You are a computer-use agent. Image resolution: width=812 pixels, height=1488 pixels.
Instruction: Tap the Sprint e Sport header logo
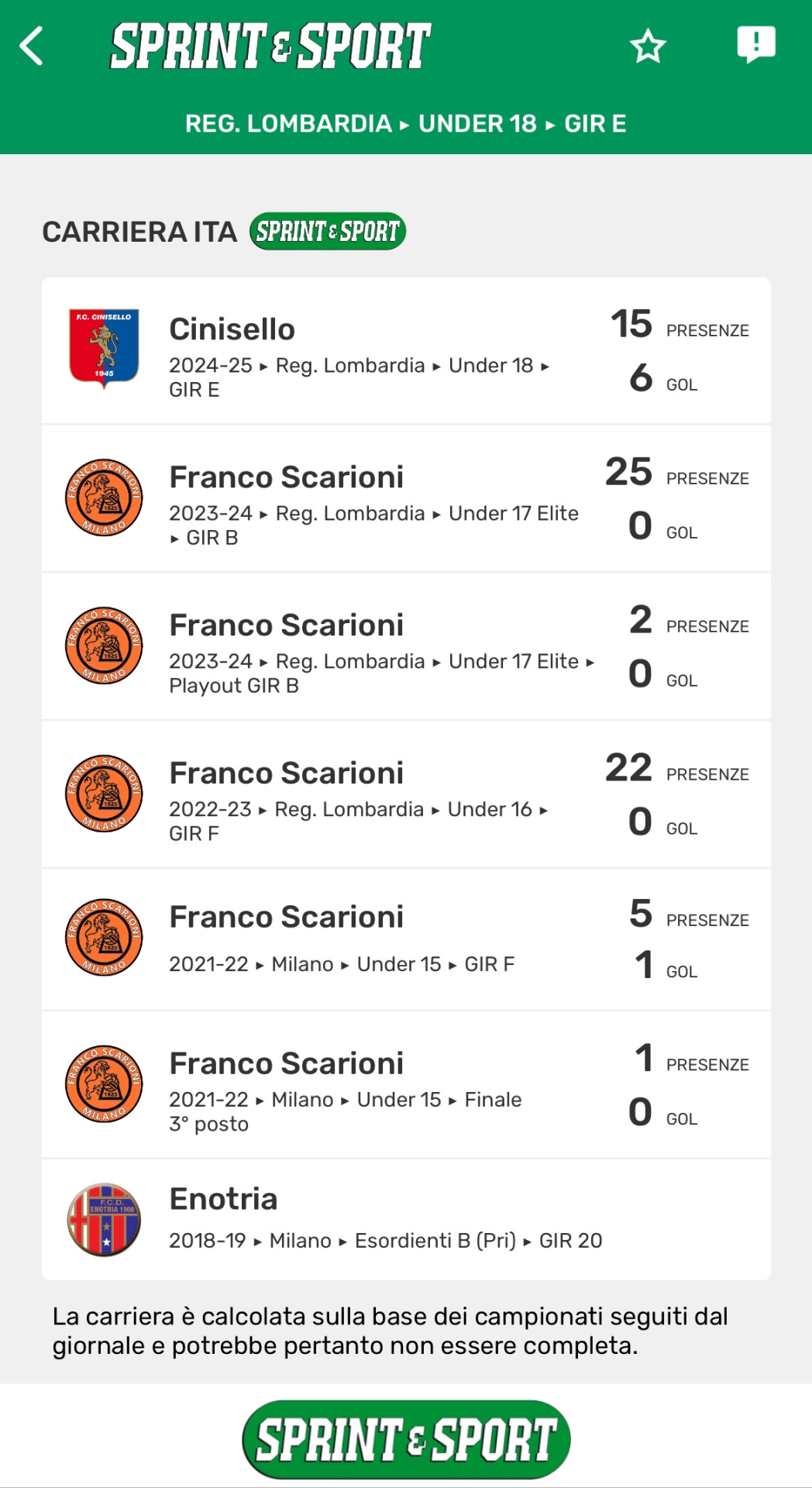[x=270, y=46]
